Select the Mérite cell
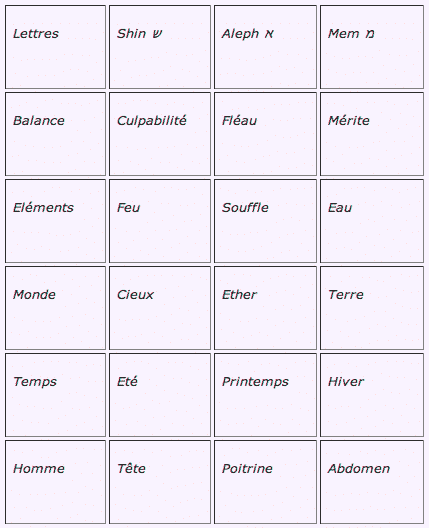429x528 pixels. (372, 134)
